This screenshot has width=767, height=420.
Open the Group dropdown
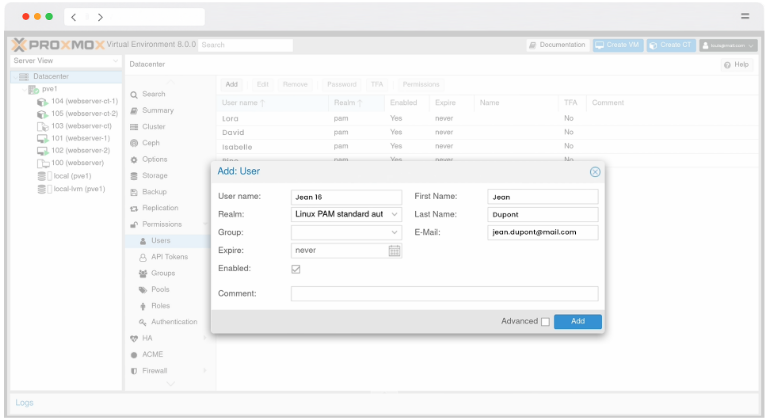[395, 232]
